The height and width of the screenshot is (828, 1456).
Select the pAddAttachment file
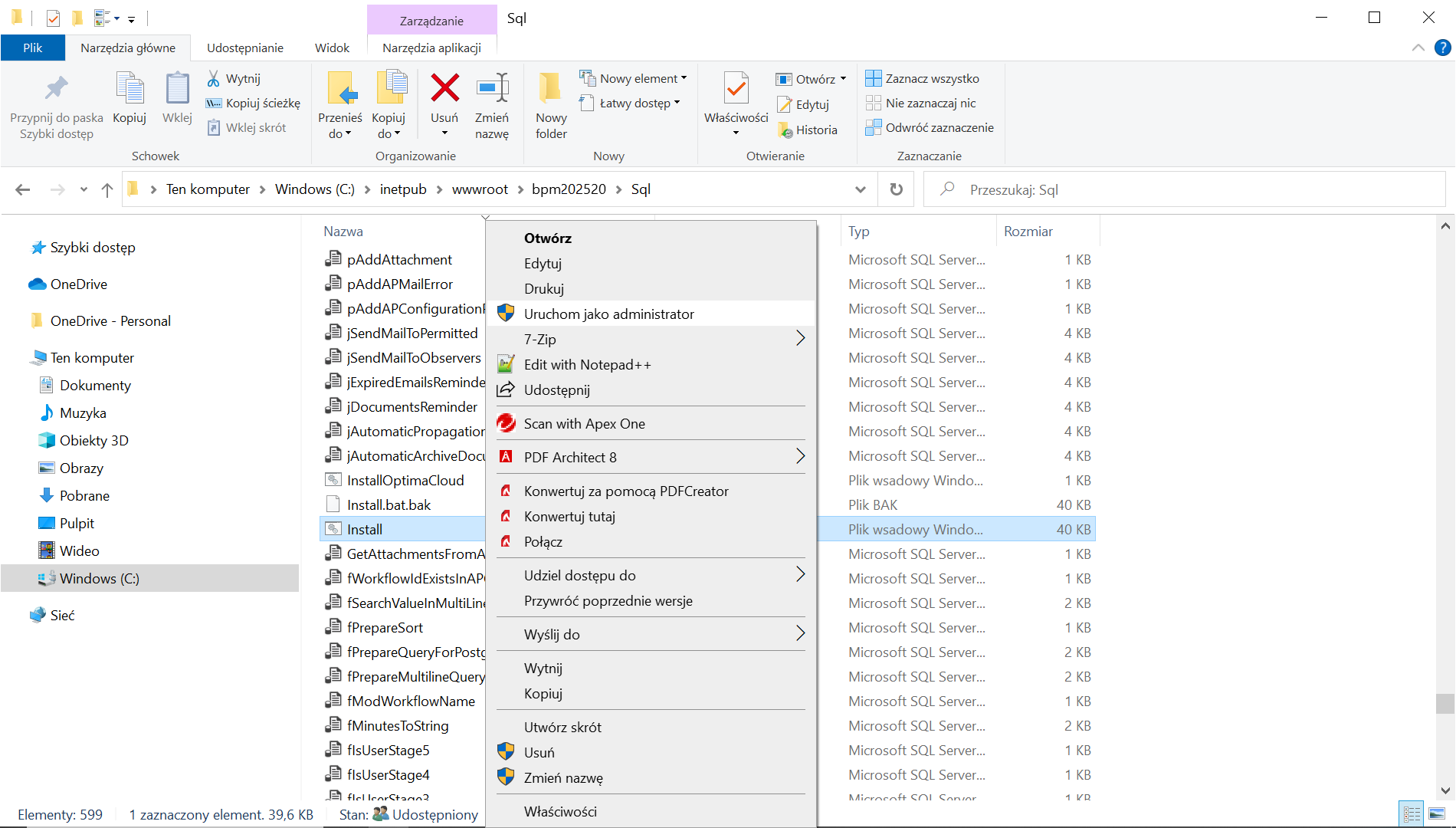pos(399,259)
